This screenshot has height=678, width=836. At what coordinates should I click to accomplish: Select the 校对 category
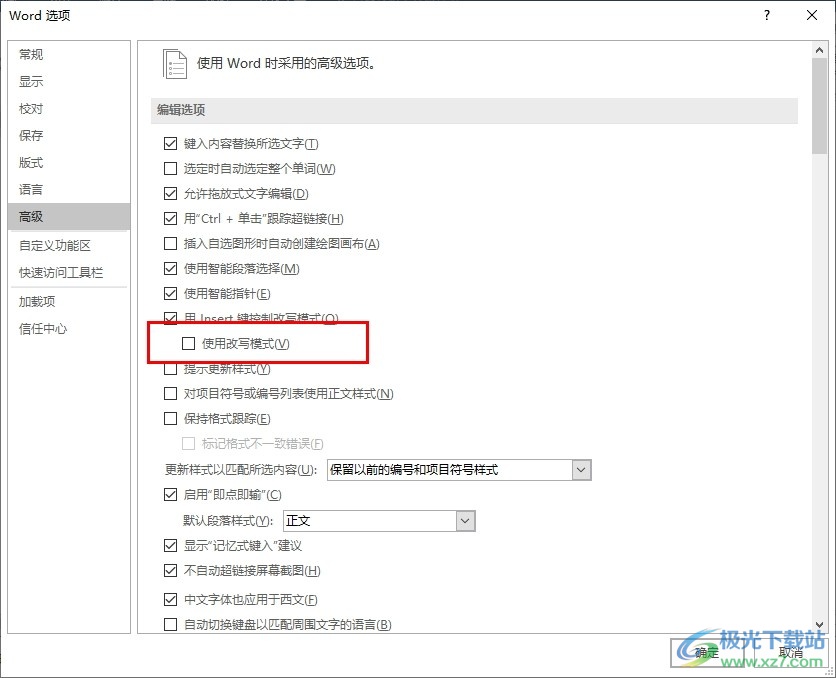click(69, 109)
